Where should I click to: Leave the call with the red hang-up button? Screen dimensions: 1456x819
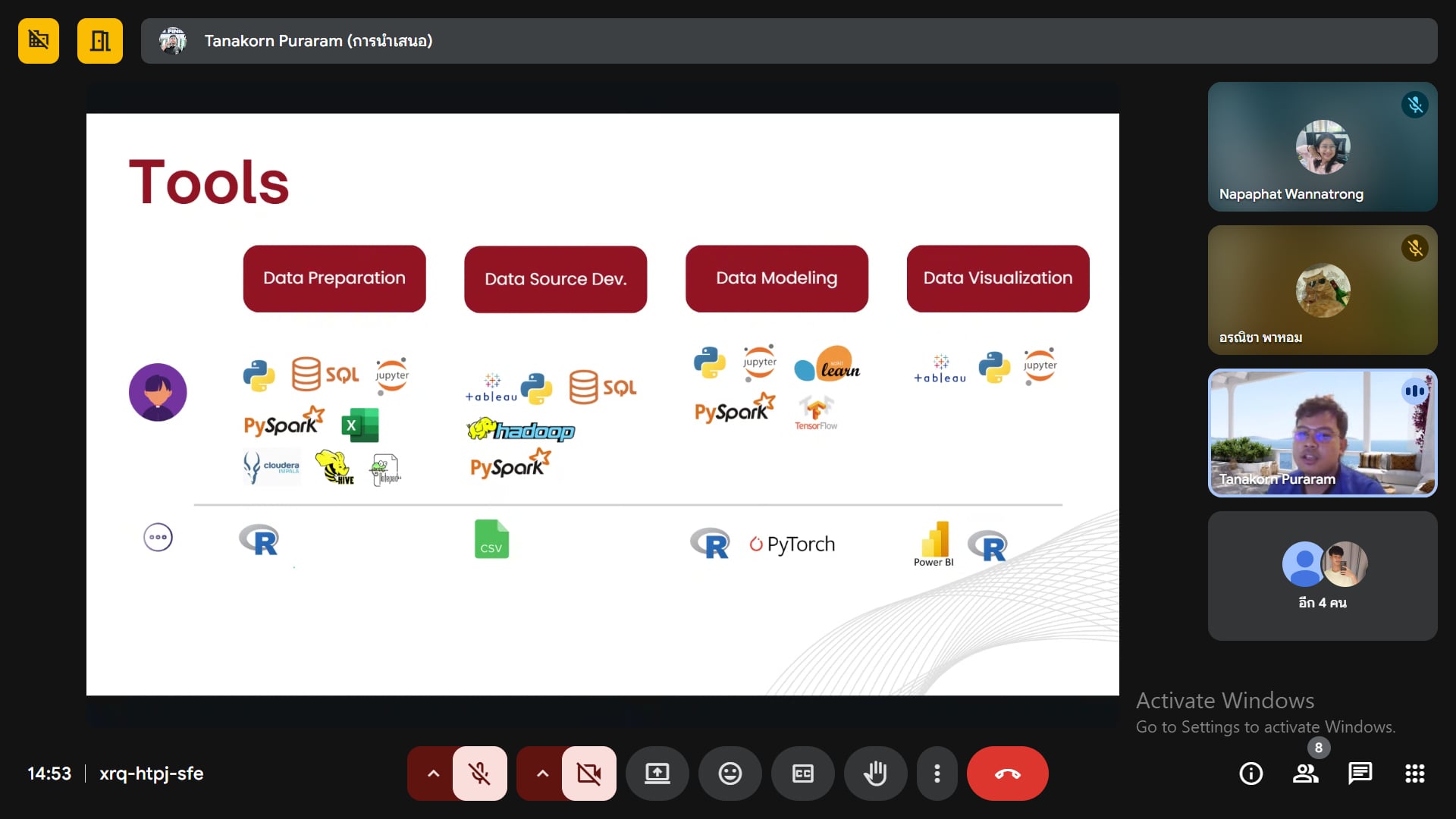[1008, 773]
